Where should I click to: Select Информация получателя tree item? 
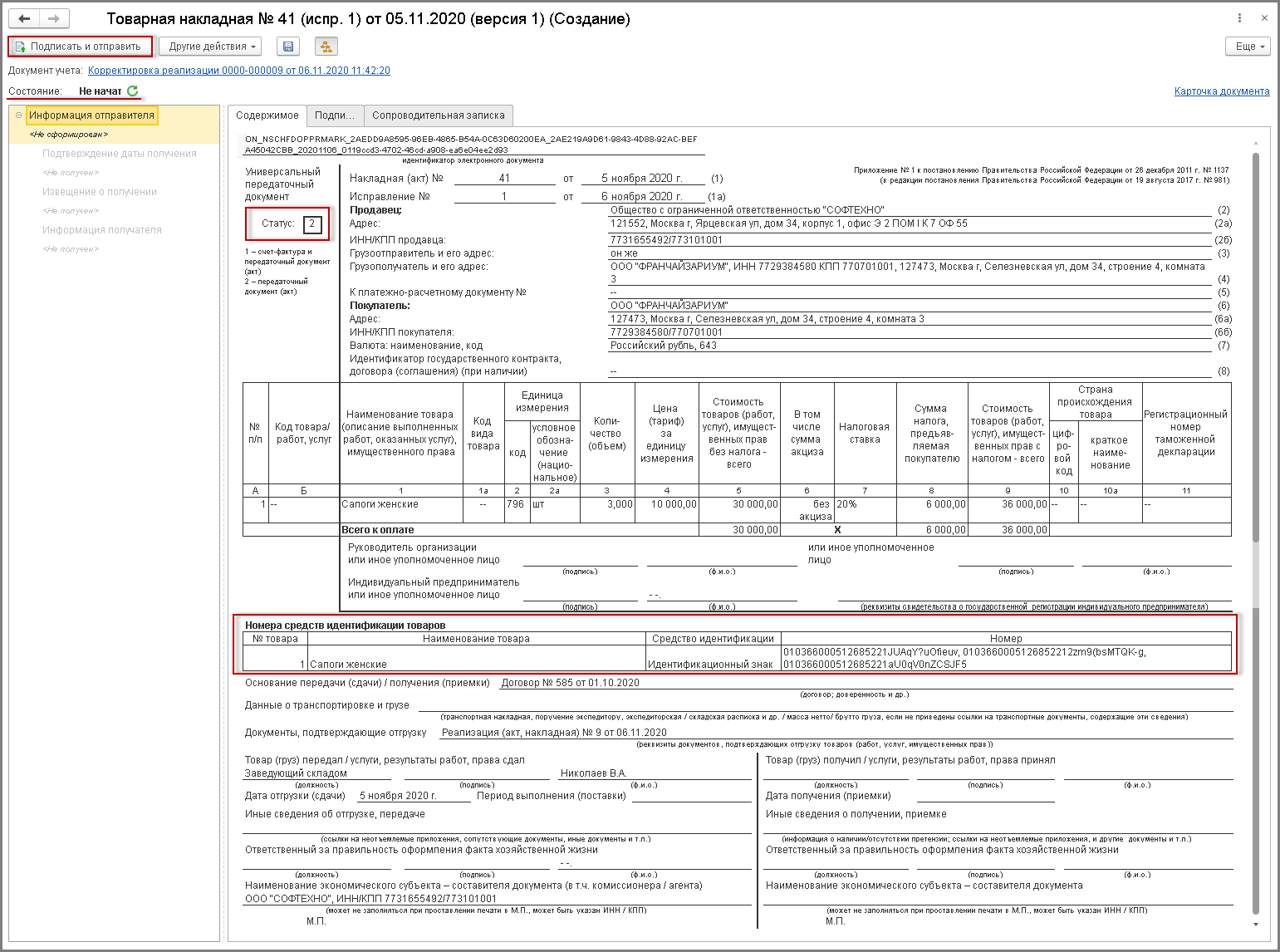pyautogui.click(x=102, y=230)
